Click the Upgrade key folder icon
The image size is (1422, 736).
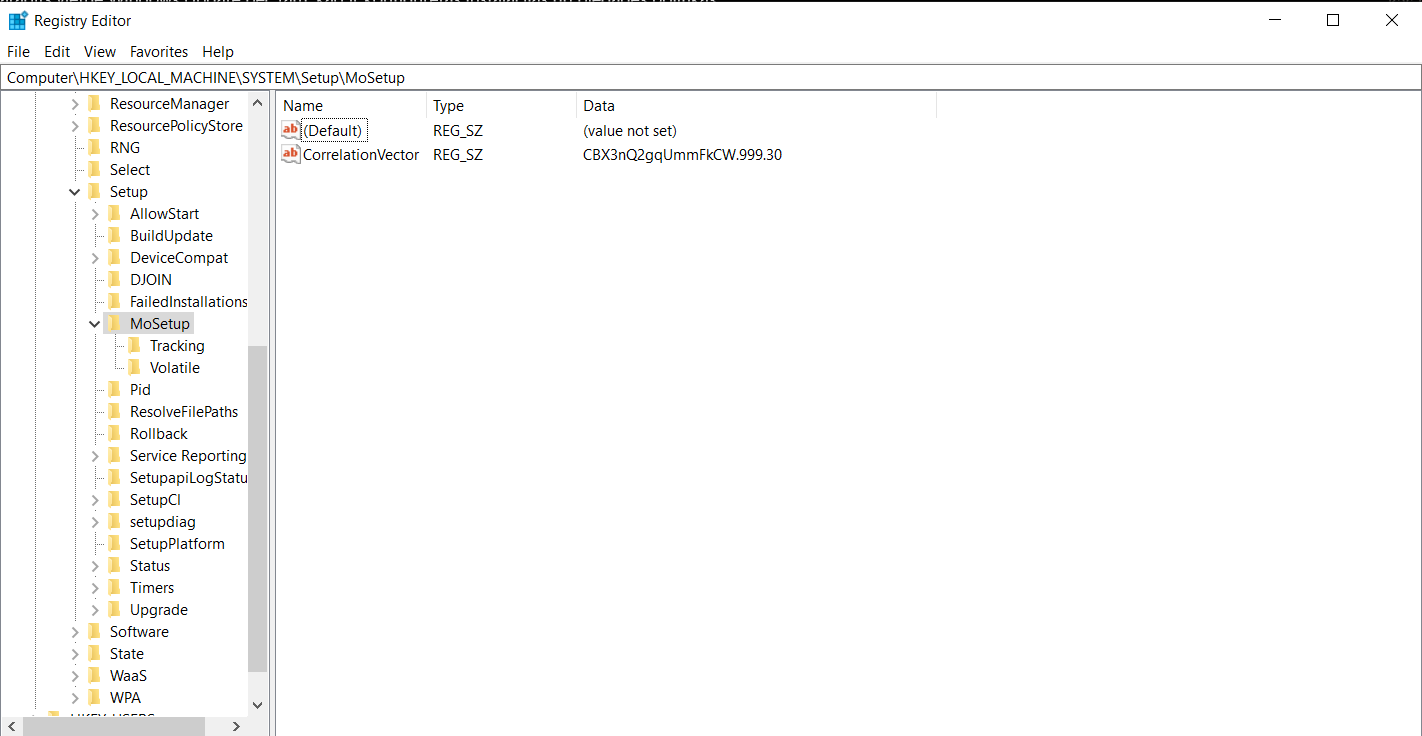113,609
